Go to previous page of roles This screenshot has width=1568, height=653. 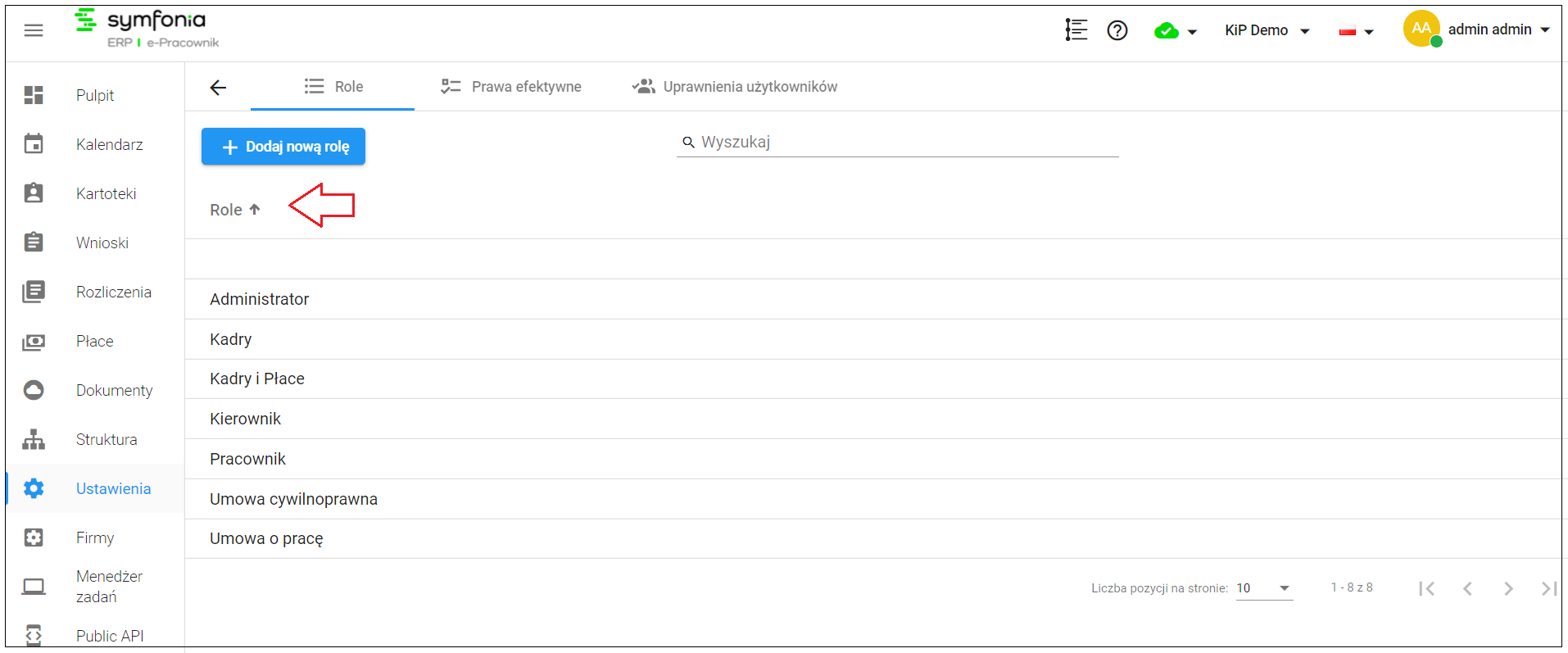click(x=1467, y=588)
